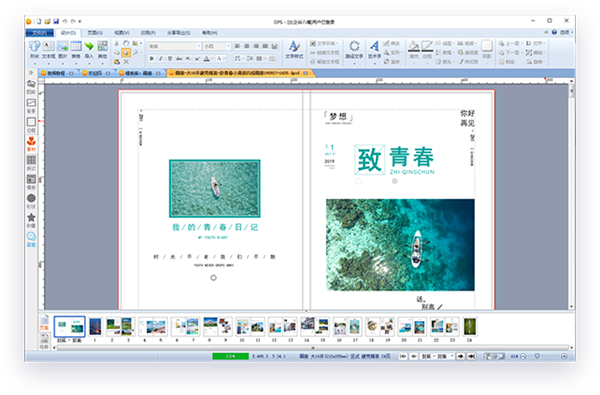Click zoom in plus button
This screenshot has height=395, width=600.
coord(564,356)
